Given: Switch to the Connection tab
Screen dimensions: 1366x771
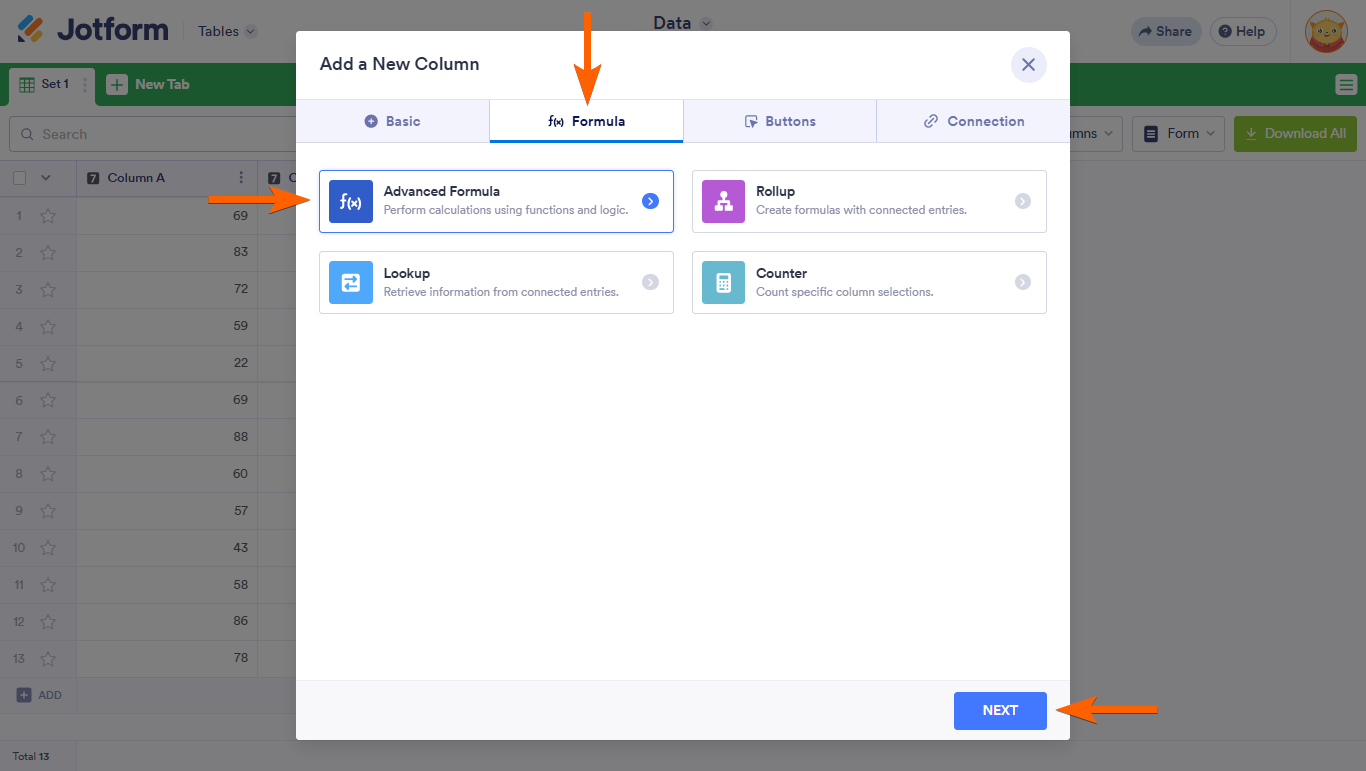Looking at the screenshot, I should tap(973, 121).
